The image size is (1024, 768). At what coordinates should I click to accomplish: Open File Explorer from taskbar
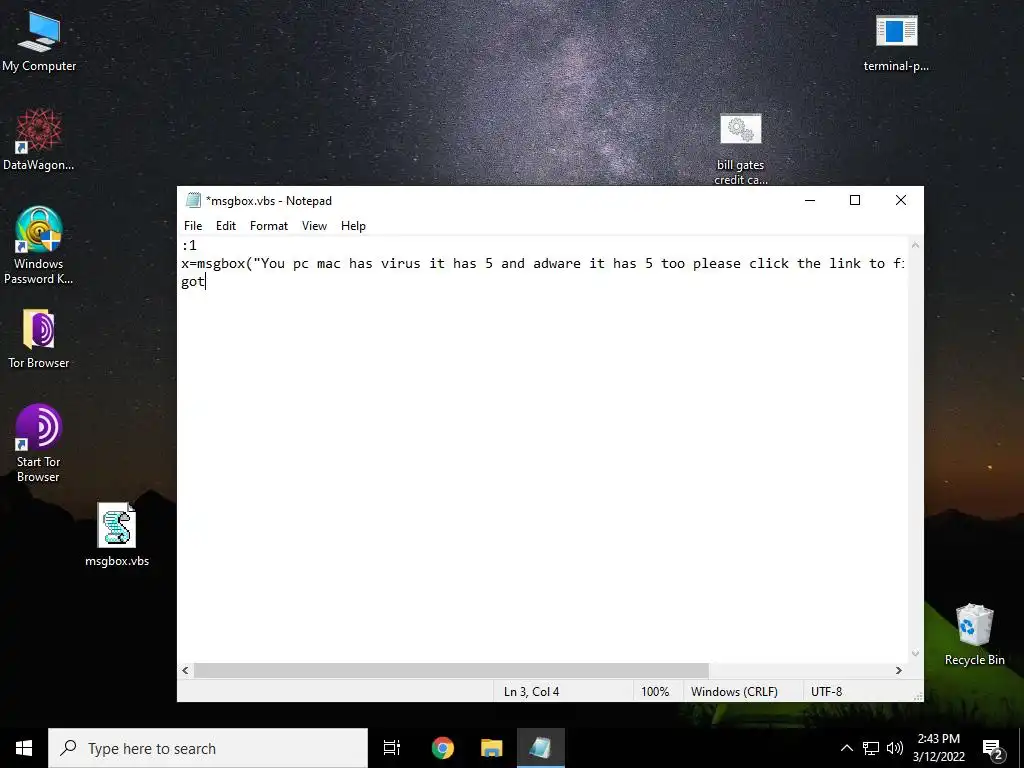(x=492, y=748)
